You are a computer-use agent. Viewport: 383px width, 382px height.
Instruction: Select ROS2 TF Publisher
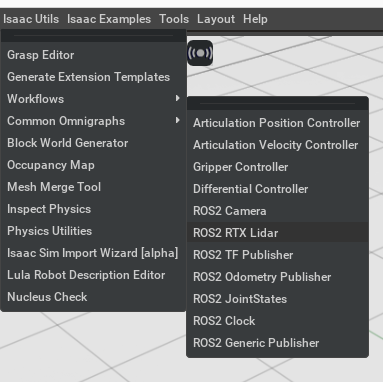click(x=277, y=255)
